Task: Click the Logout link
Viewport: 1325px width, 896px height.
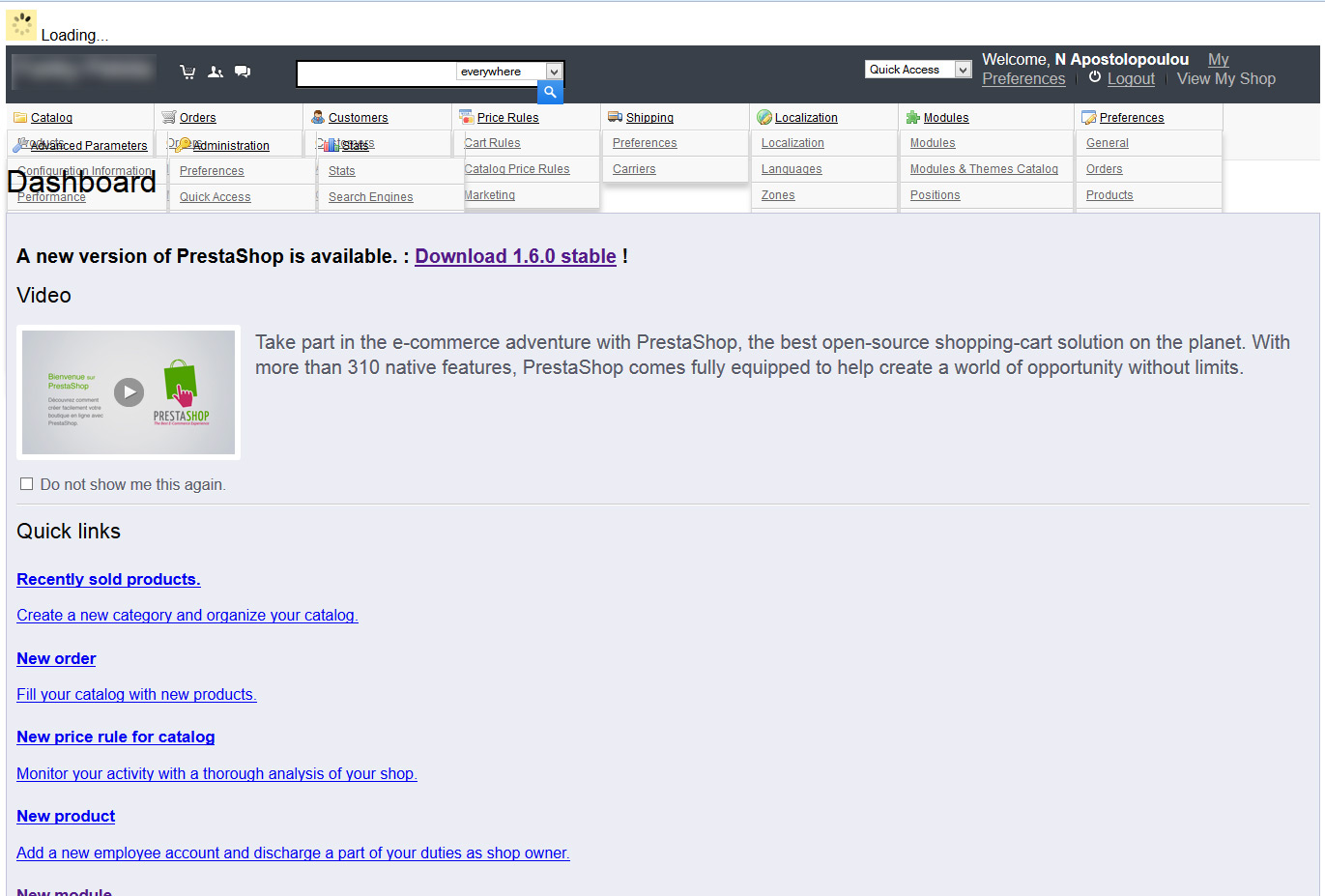Action: (1131, 79)
